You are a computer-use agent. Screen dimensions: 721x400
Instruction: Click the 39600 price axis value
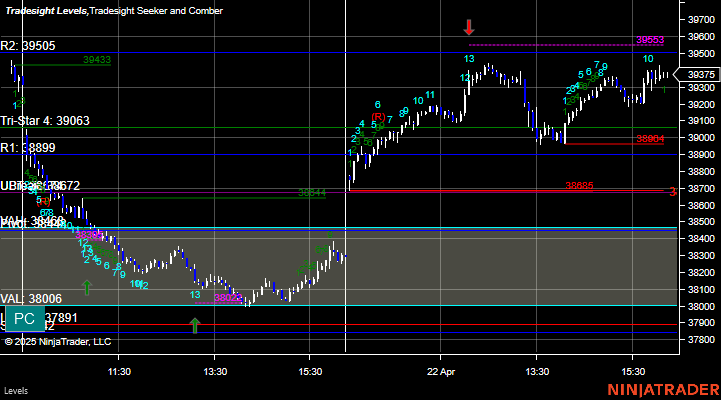point(701,37)
